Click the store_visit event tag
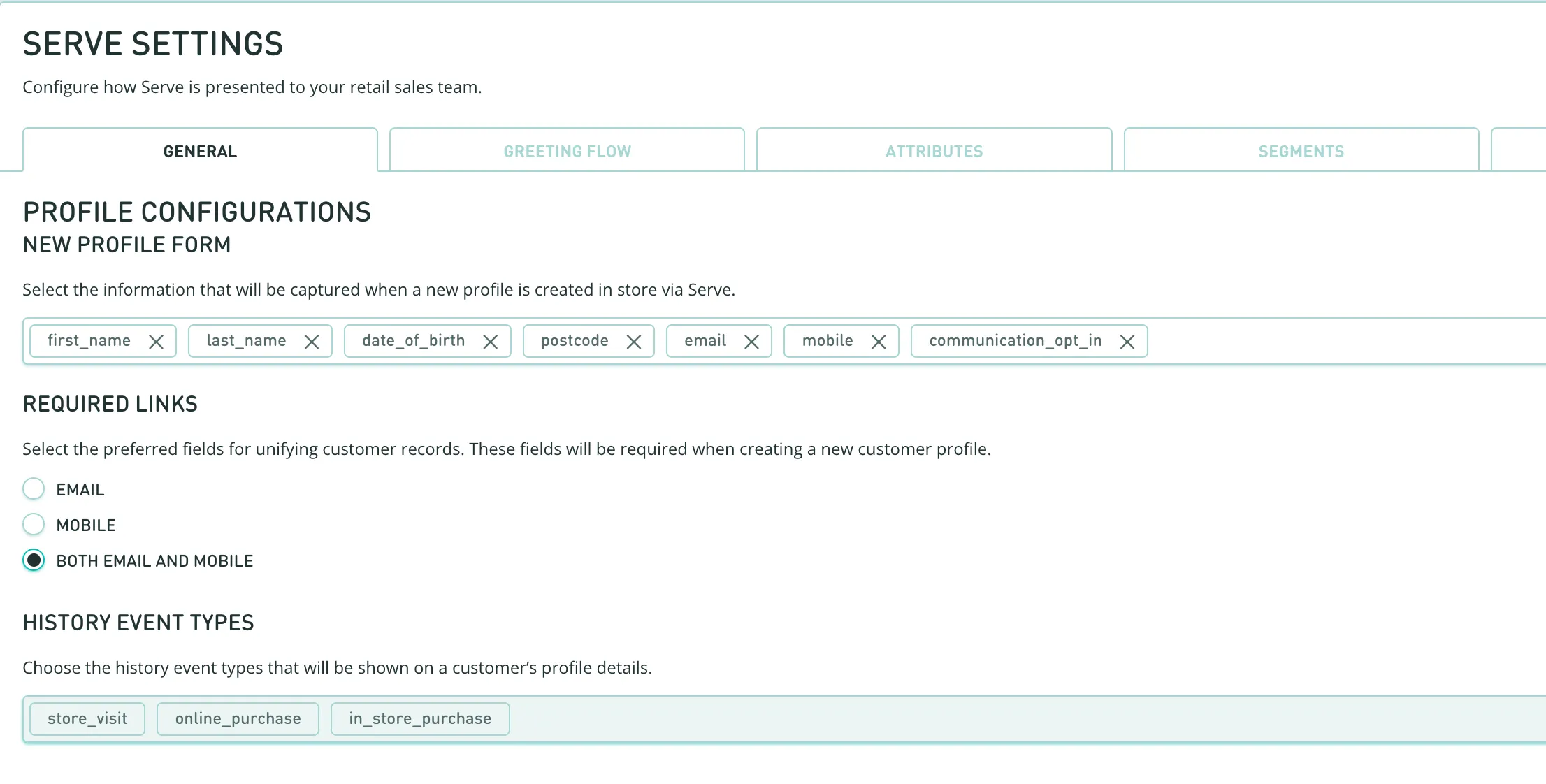Image resolution: width=1546 pixels, height=784 pixels. tap(87, 719)
